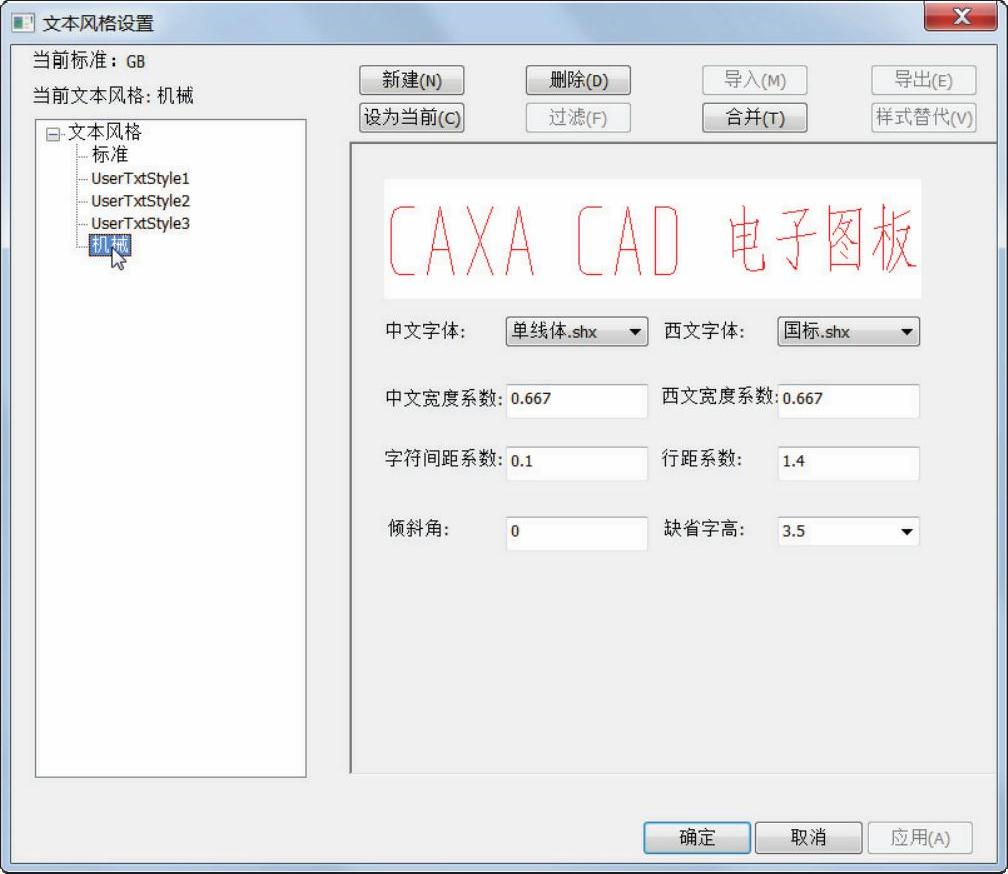Confirm with the 确定 button
Screen dimensions: 1008x874
click(697, 837)
